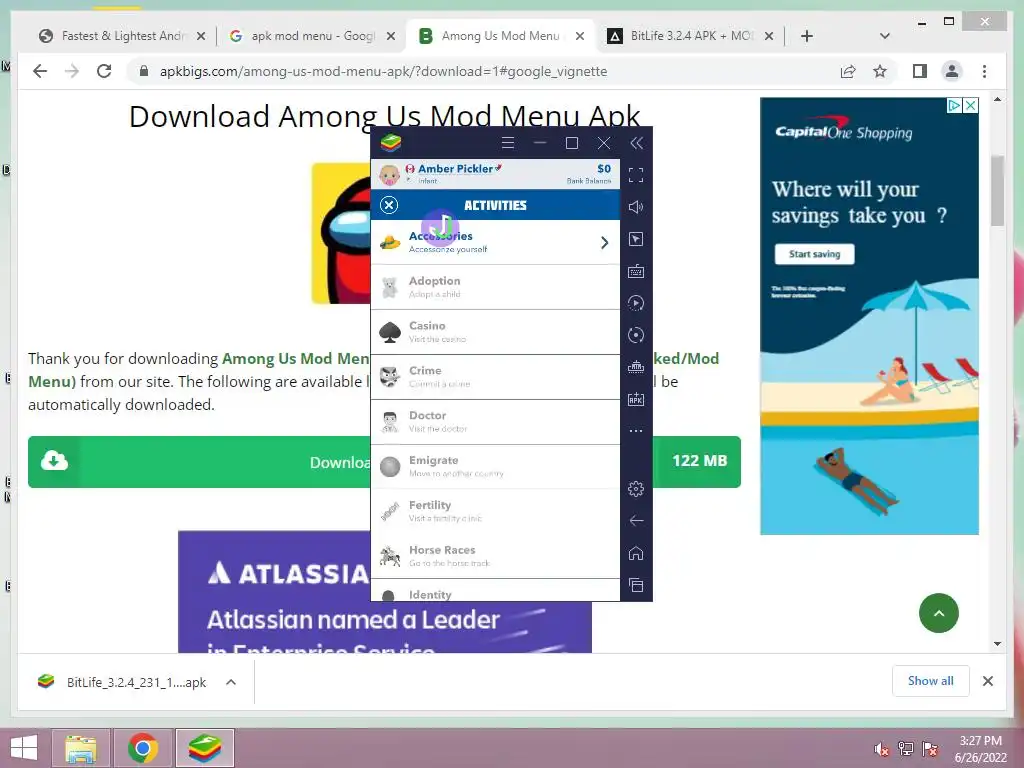This screenshot has width=1024, height=768.
Task: Expand Accessories with the right chevron
Action: click(x=604, y=242)
